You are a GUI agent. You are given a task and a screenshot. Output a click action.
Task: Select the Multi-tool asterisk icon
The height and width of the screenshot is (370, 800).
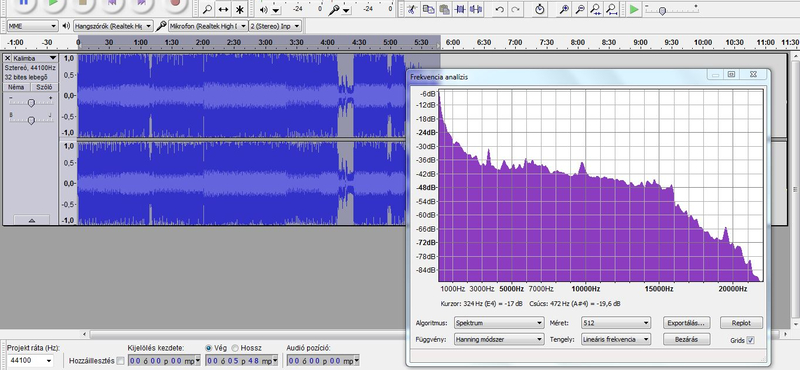point(239,9)
